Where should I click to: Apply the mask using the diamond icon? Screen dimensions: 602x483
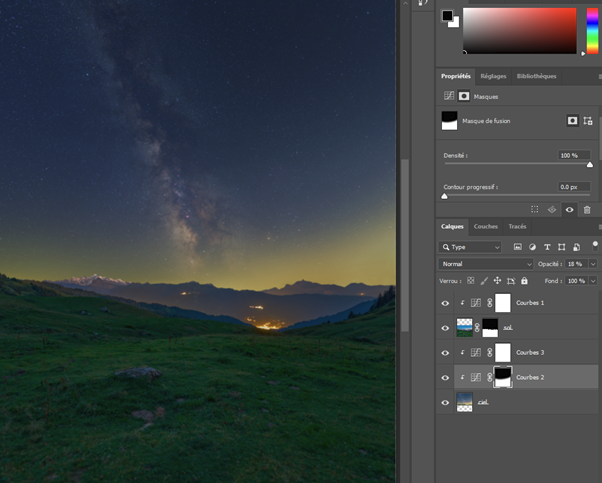pyautogui.click(x=552, y=210)
